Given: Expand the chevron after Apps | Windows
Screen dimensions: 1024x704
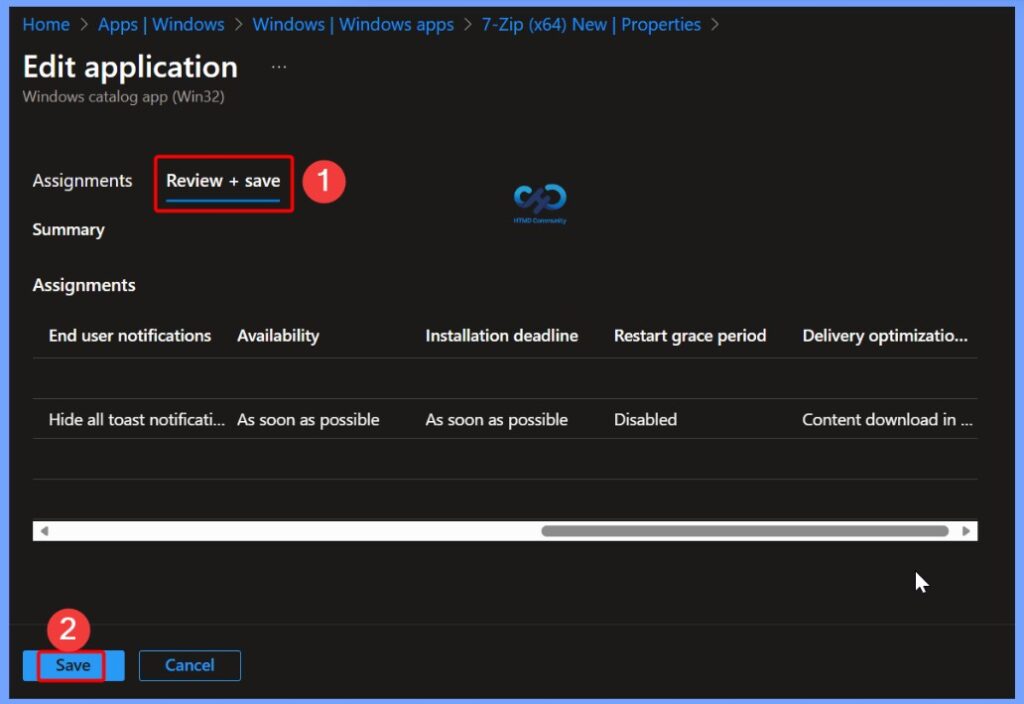Looking at the screenshot, I should point(237,24).
